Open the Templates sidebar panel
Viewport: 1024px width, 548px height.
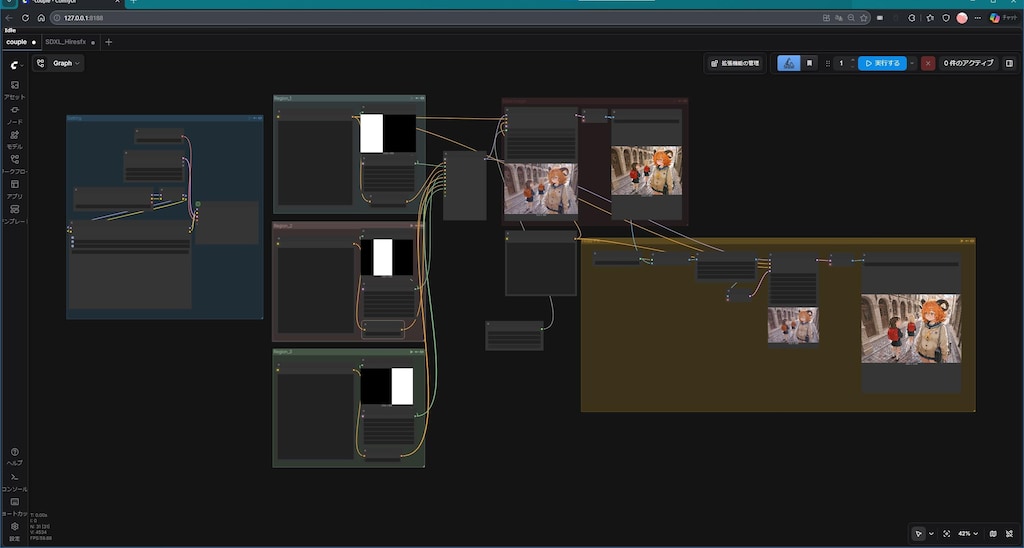tap(14, 214)
